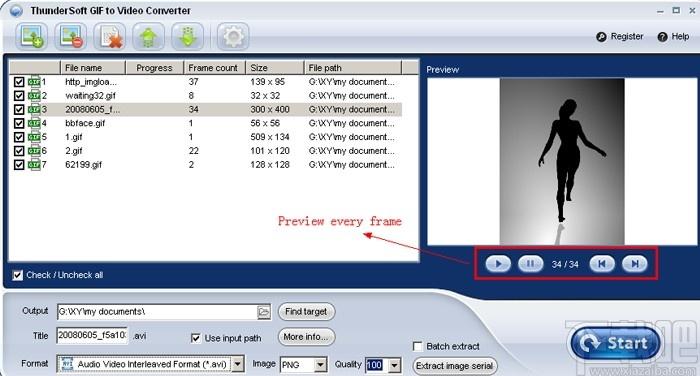Screen dimensions: 700x376
Task: Open the Image type PNG dropdown
Action: pos(321,365)
